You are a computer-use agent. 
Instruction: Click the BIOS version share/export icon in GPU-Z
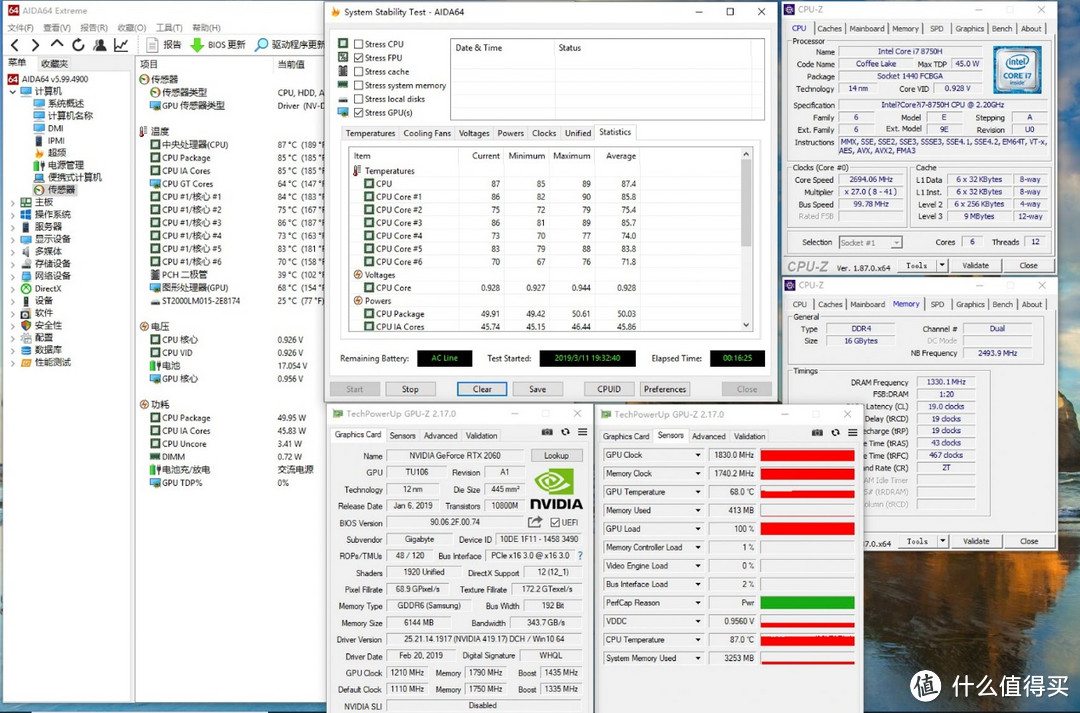coord(535,522)
